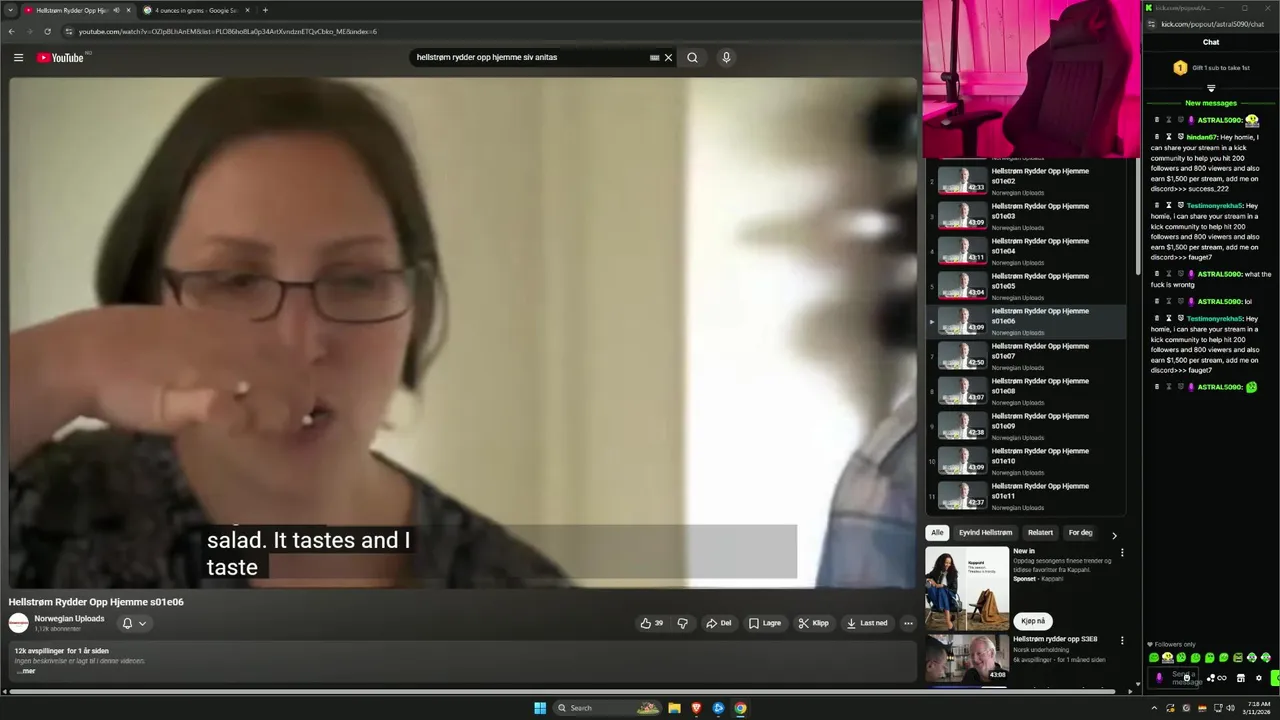Viewport: 1280px width, 720px height.
Task: Play playlist episode s01e02
Action: 1028,182
